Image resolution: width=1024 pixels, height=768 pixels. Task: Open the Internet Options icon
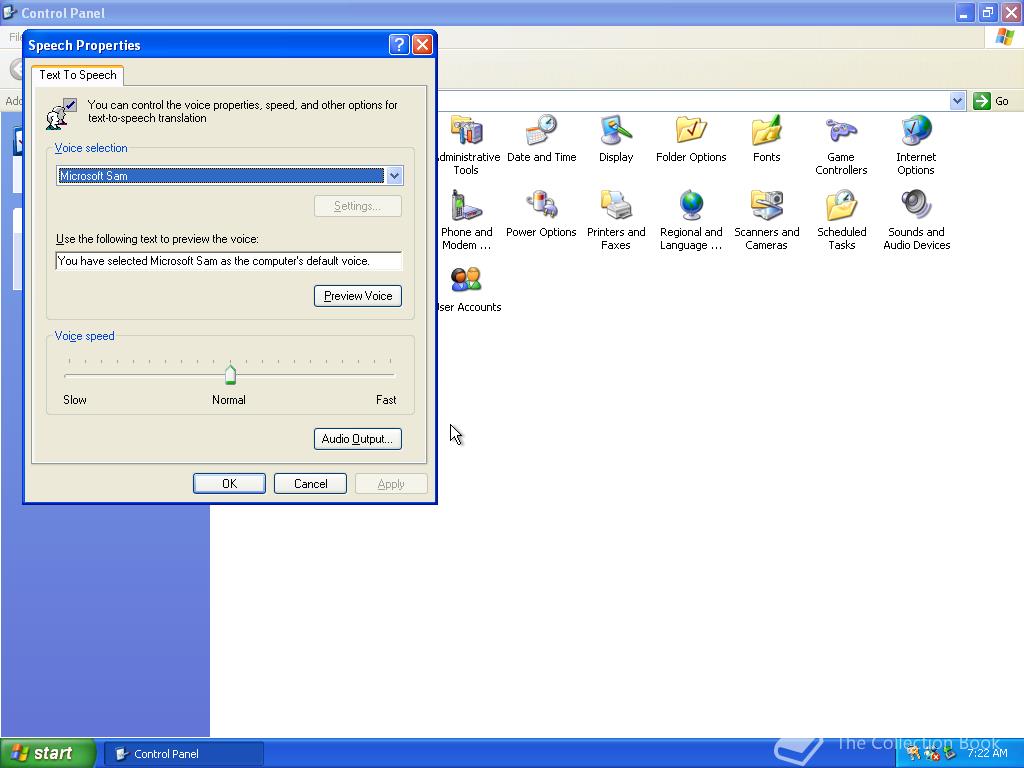tap(916, 131)
